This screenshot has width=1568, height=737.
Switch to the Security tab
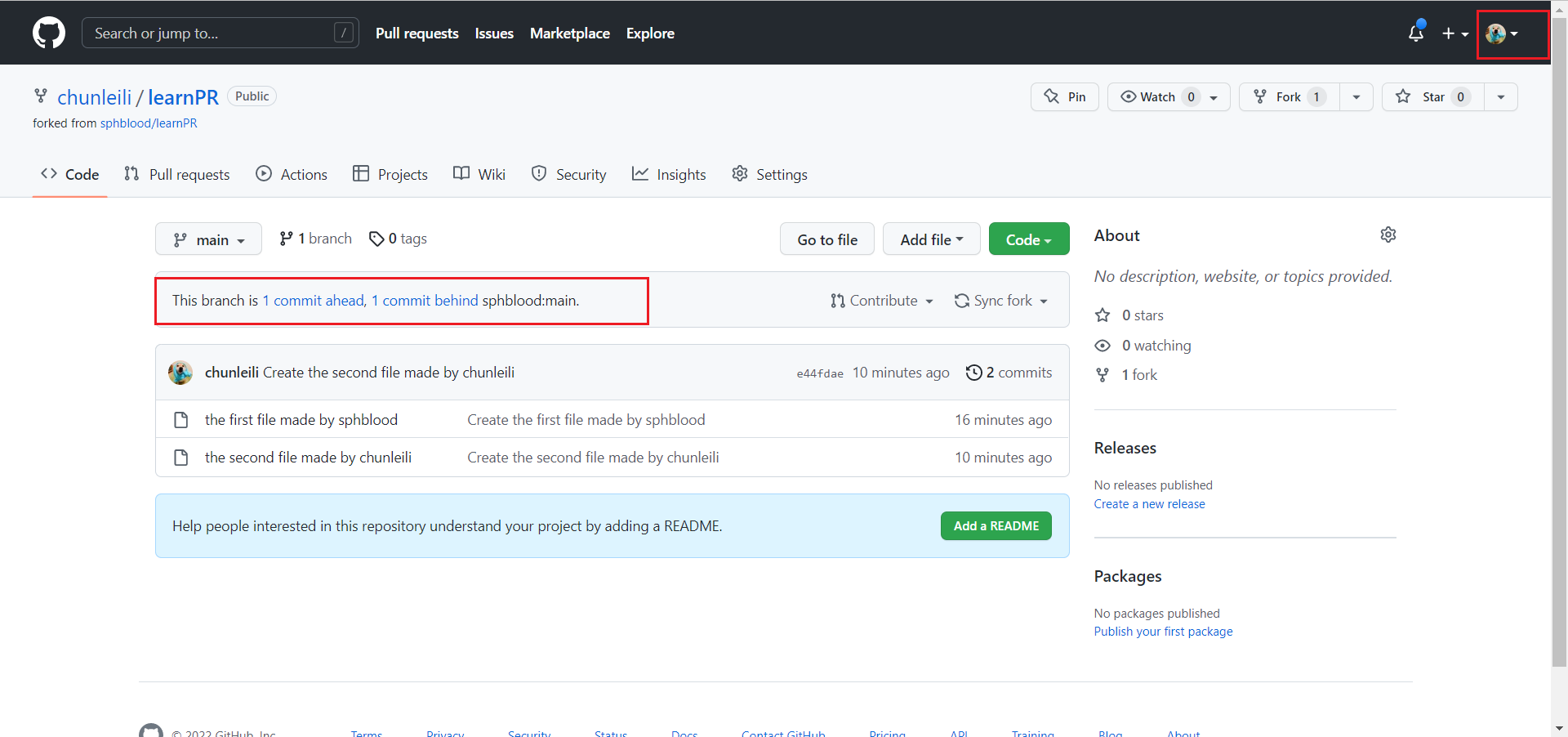(x=568, y=174)
